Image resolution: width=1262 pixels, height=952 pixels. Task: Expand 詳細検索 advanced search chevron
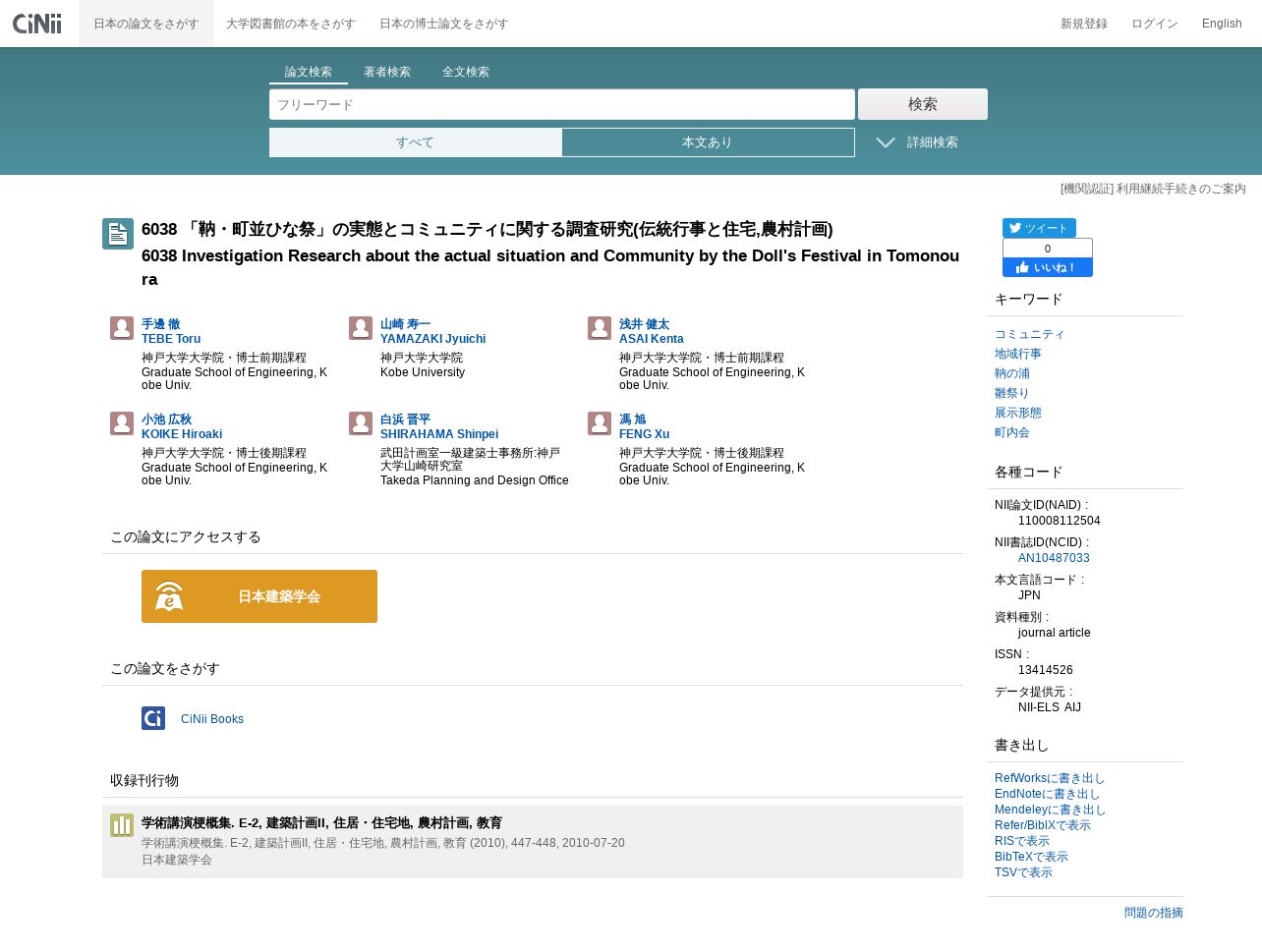[886, 142]
